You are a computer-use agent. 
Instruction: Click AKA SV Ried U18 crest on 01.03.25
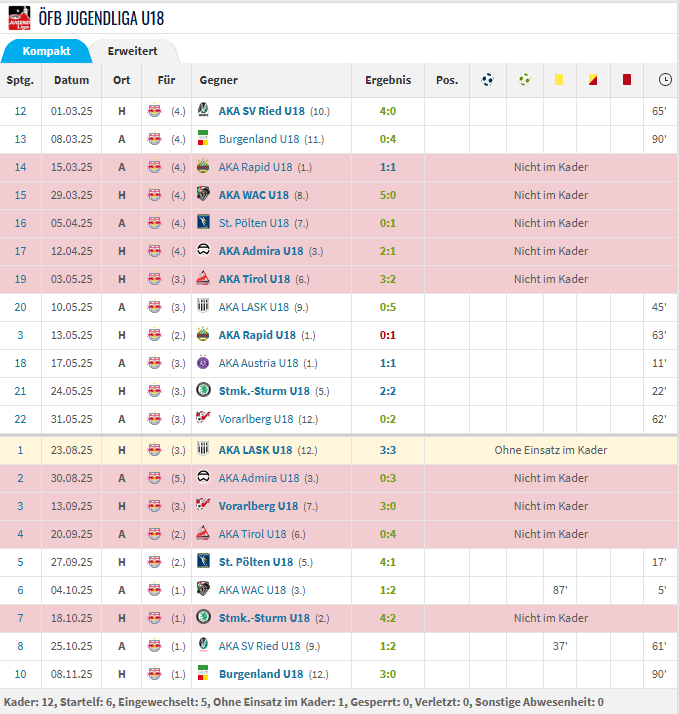[203, 111]
